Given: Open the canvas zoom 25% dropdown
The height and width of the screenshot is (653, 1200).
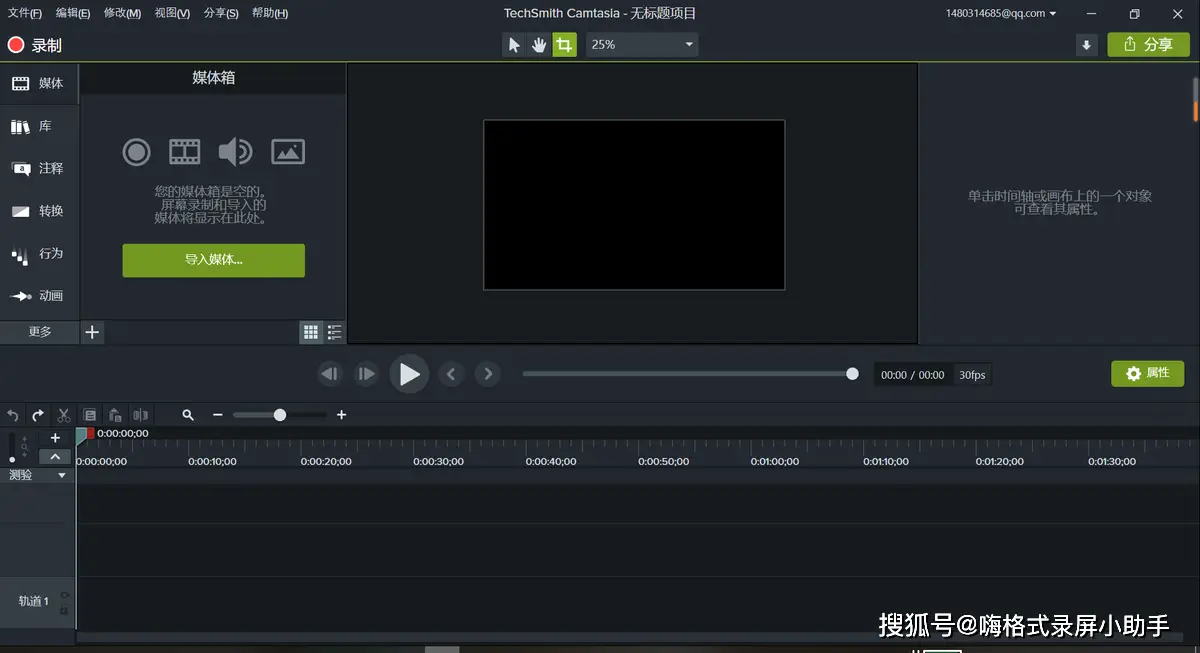Looking at the screenshot, I should 642,45.
